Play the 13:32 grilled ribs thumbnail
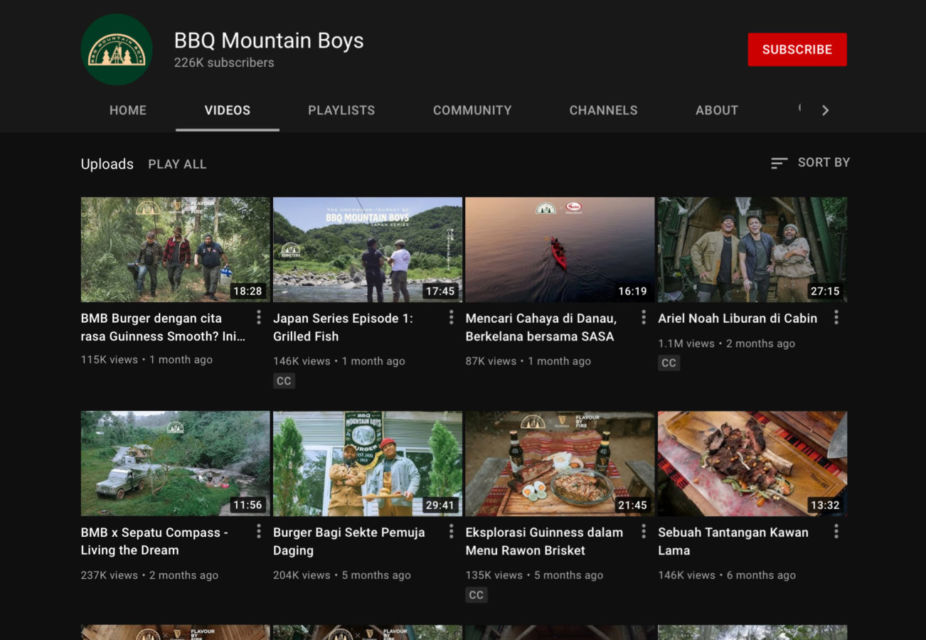The image size is (926, 640). pyautogui.click(x=752, y=463)
